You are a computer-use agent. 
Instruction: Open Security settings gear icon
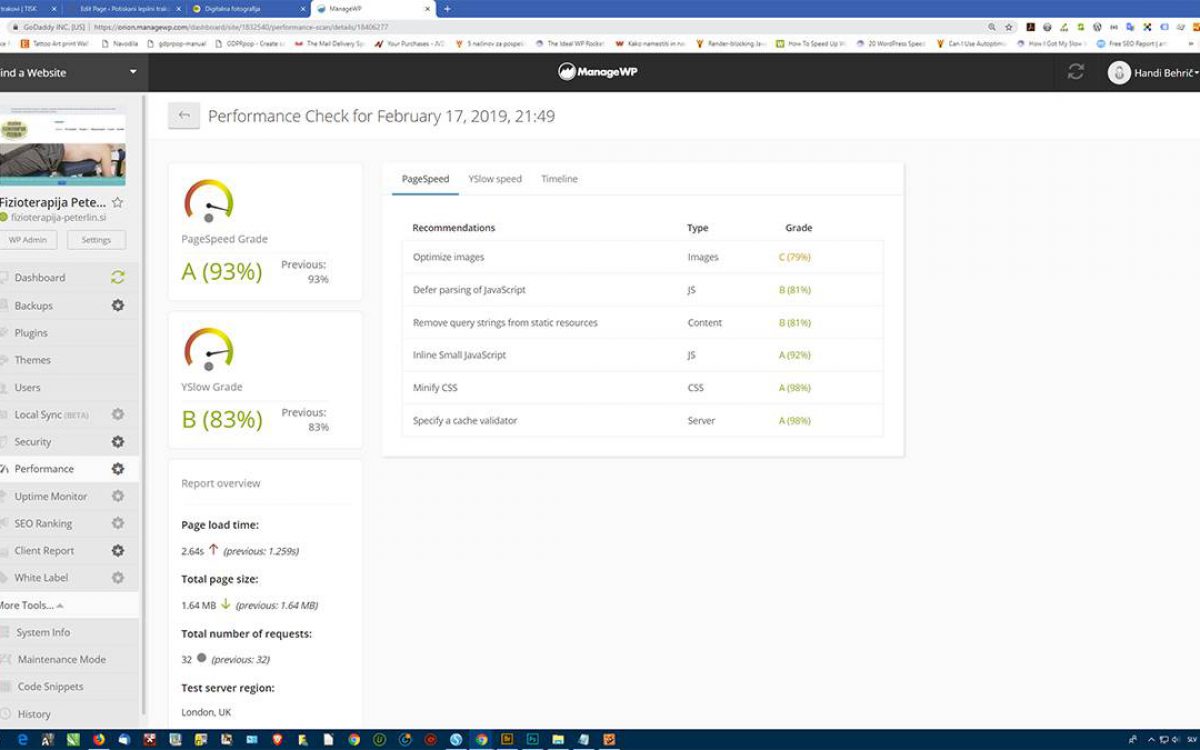[118, 442]
